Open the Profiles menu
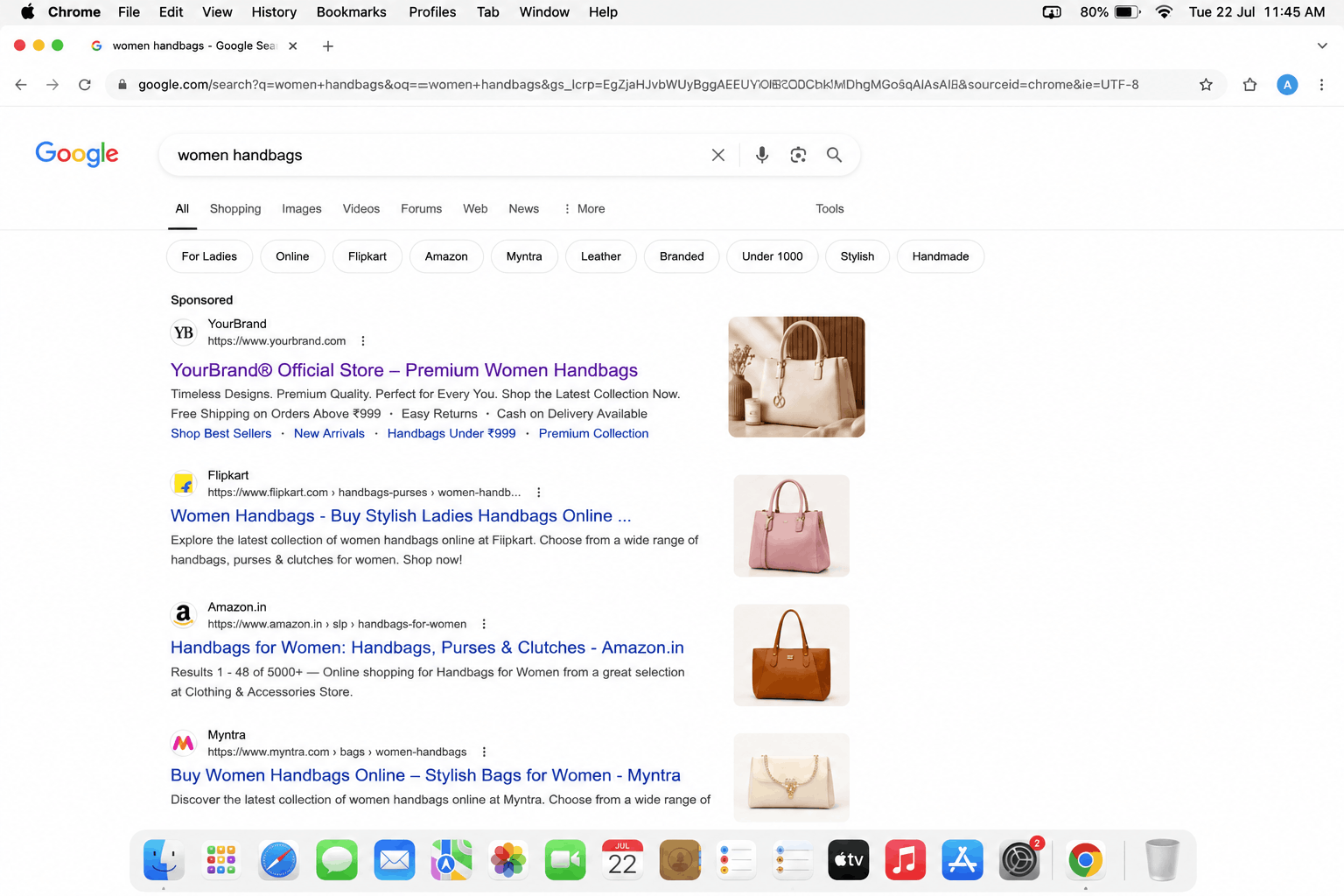The height and width of the screenshot is (896, 1344). coord(432,12)
